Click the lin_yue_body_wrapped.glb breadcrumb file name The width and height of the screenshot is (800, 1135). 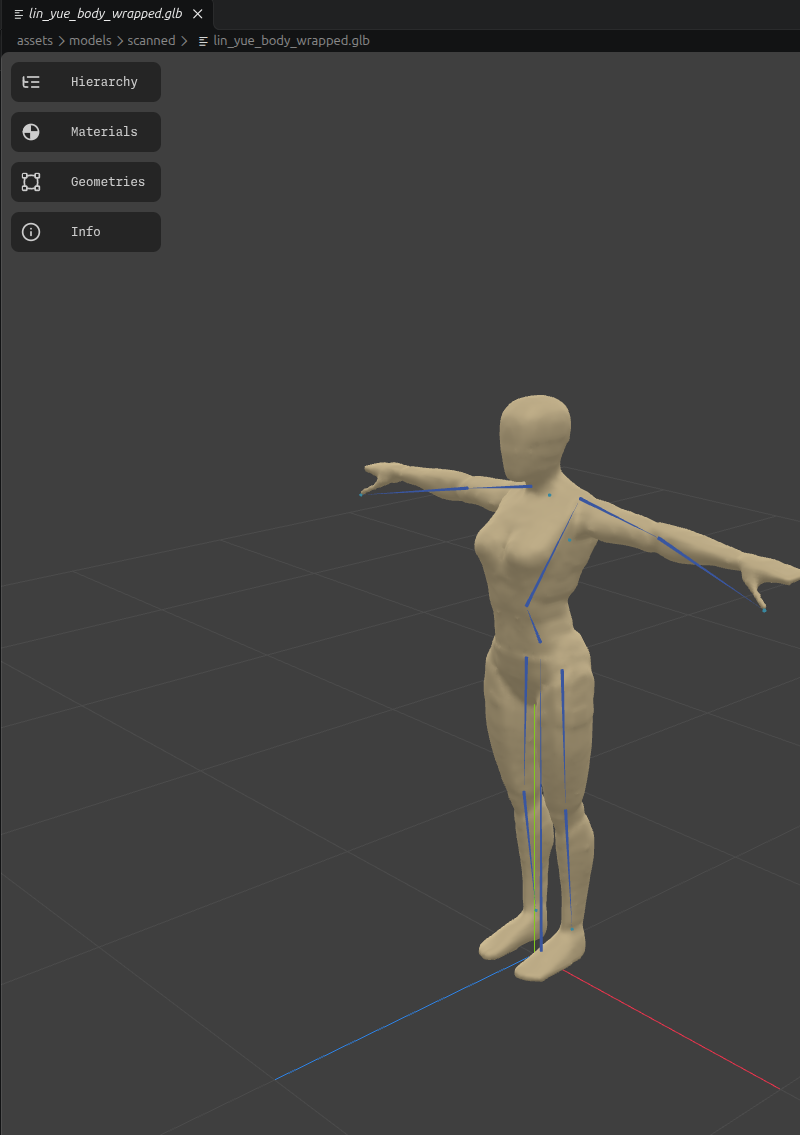[291, 41]
